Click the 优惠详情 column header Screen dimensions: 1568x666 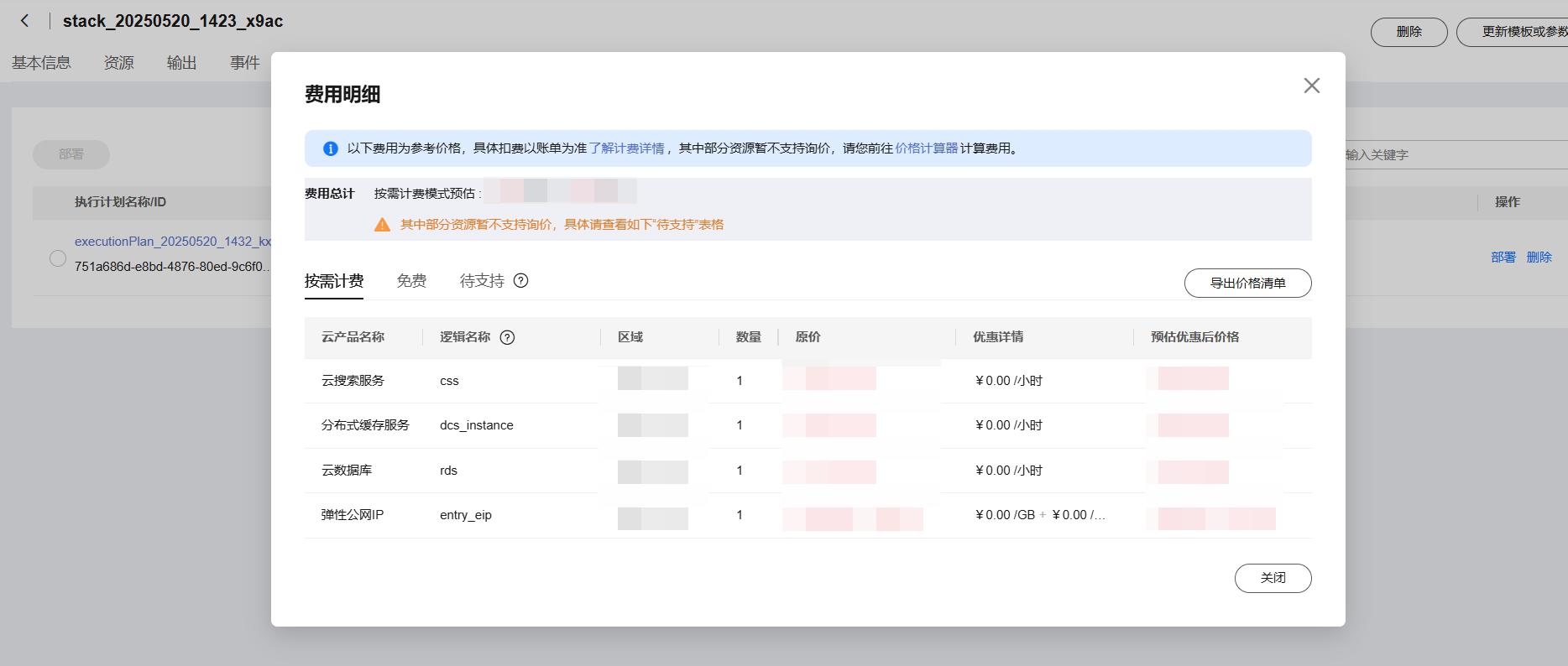coord(998,337)
